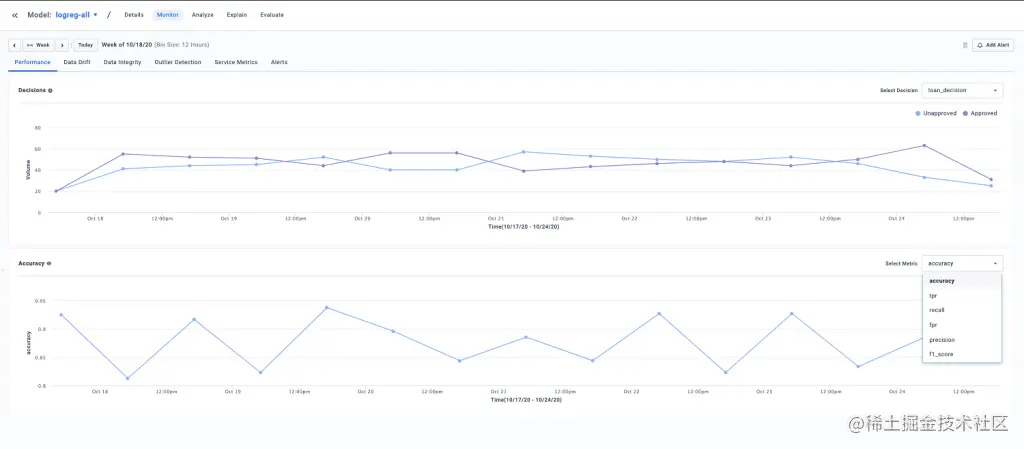This screenshot has width=1024, height=449.
Task: Open the loan_decision dropdown
Action: [x=962, y=90]
